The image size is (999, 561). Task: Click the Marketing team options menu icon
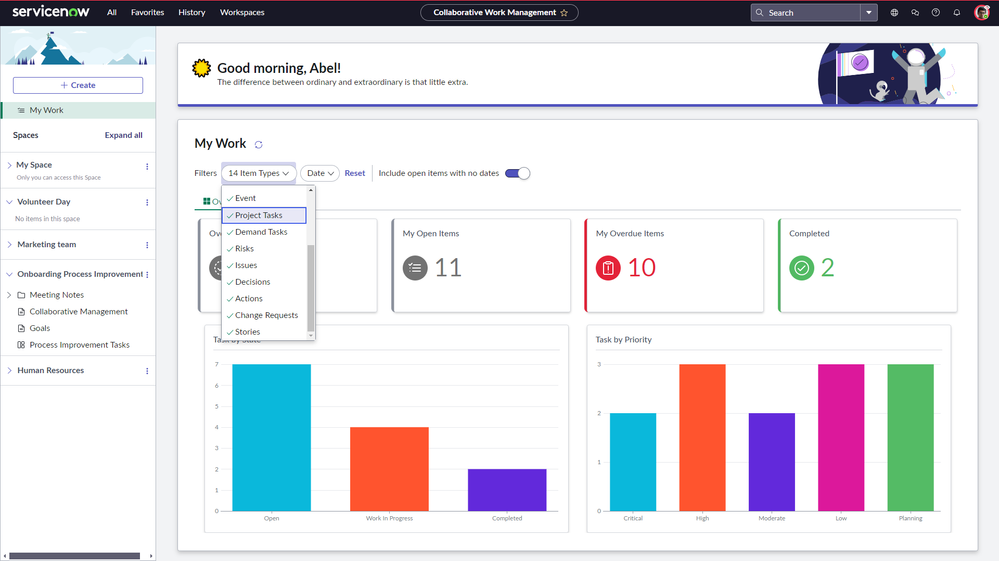click(x=147, y=245)
